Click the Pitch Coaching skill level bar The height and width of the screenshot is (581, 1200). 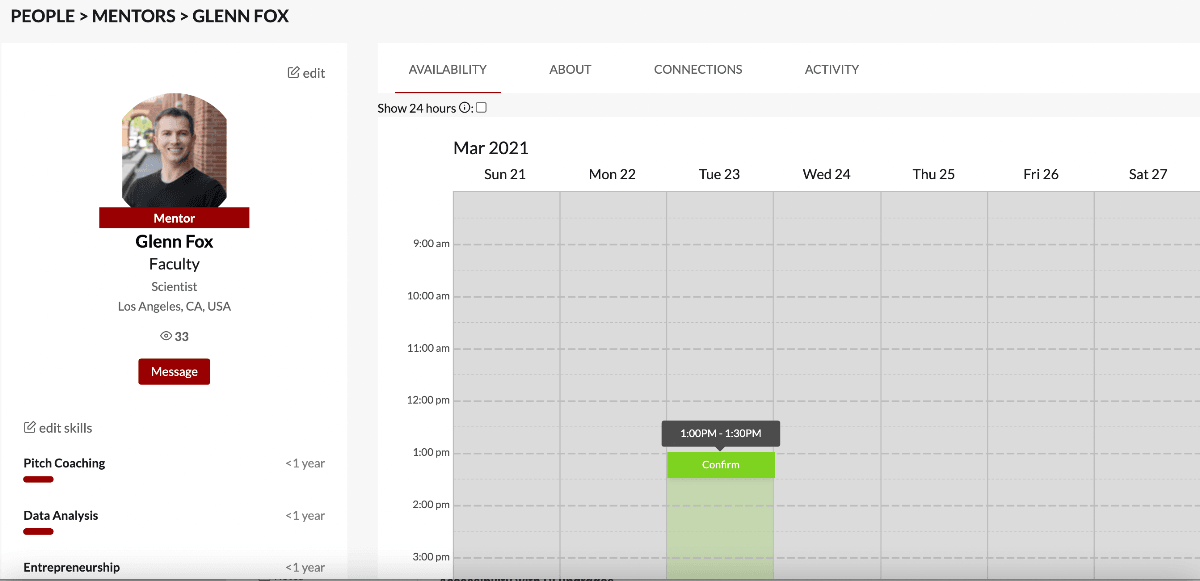pos(38,480)
